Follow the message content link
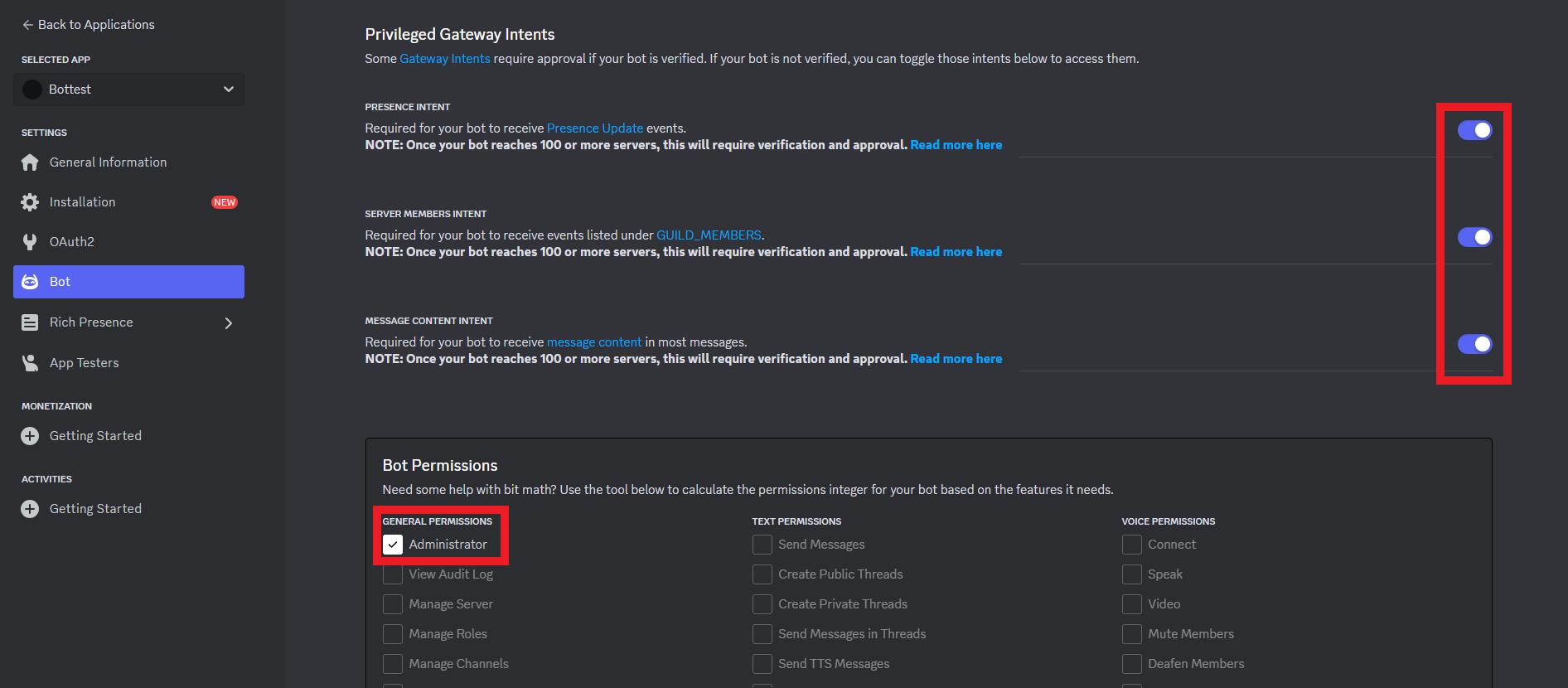Image resolution: width=1568 pixels, height=688 pixels. (594, 342)
